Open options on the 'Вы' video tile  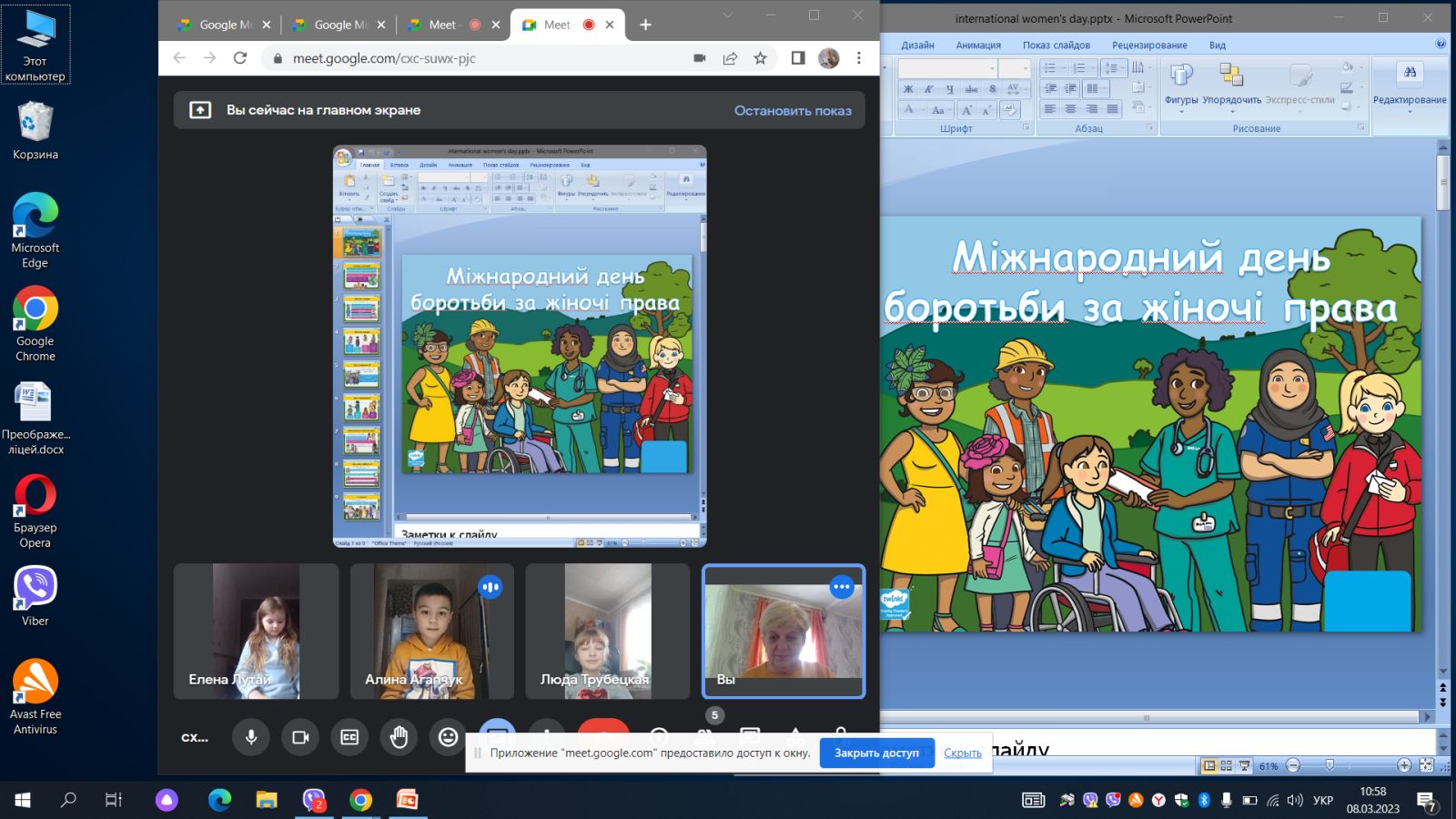click(842, 587)
